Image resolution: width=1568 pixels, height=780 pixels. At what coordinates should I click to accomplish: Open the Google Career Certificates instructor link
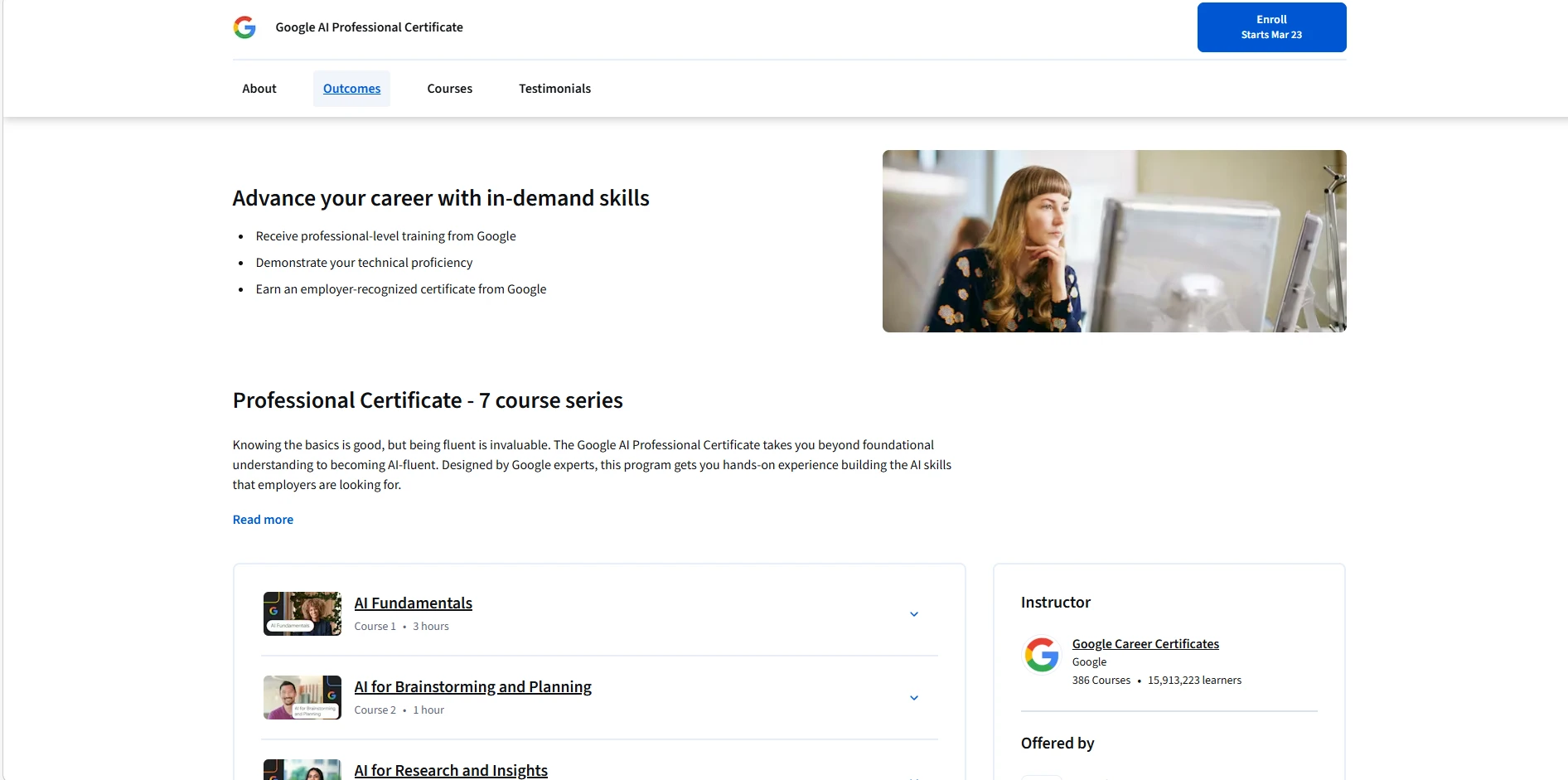tap(1145, 643)
